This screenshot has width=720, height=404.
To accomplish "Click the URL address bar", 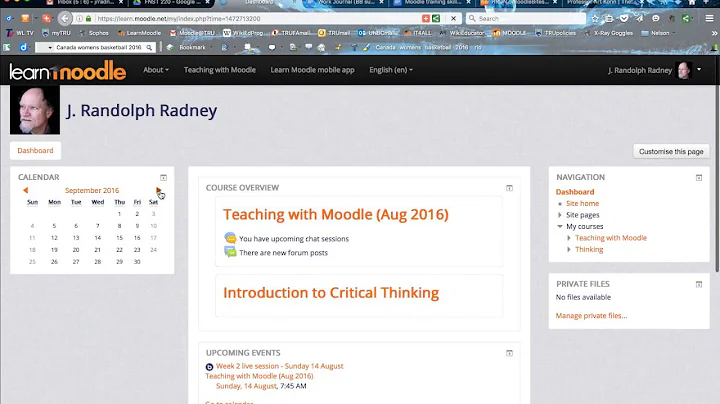I will coord(257,18).
